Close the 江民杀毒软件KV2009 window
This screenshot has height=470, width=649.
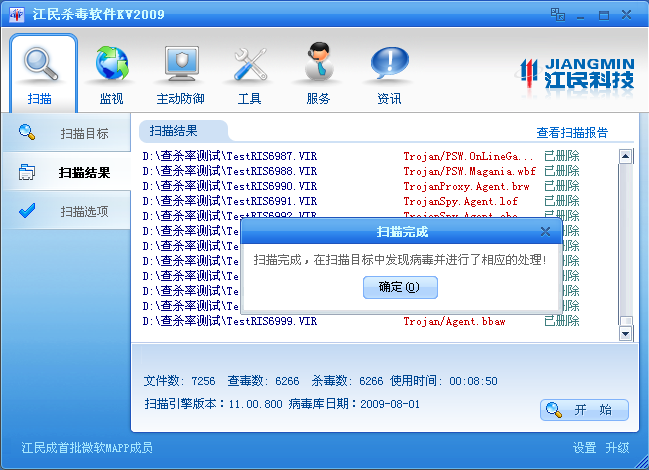(627, 15)
